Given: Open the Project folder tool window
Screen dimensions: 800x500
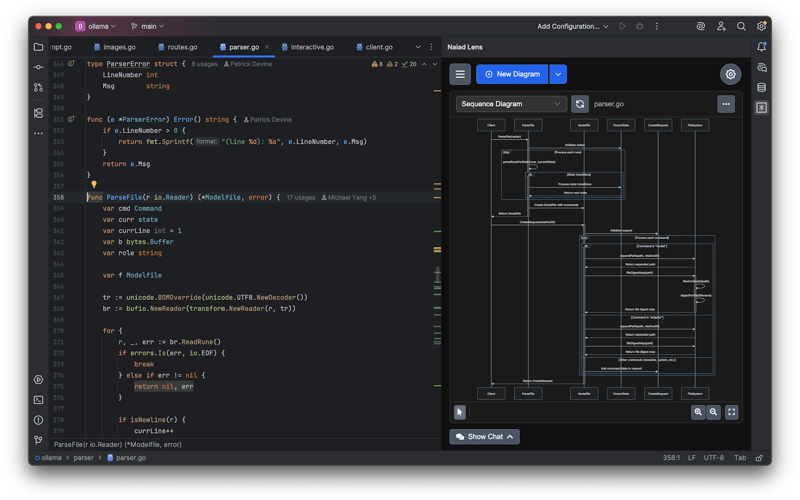Looking at the screenshot, I should click(38, 46).
